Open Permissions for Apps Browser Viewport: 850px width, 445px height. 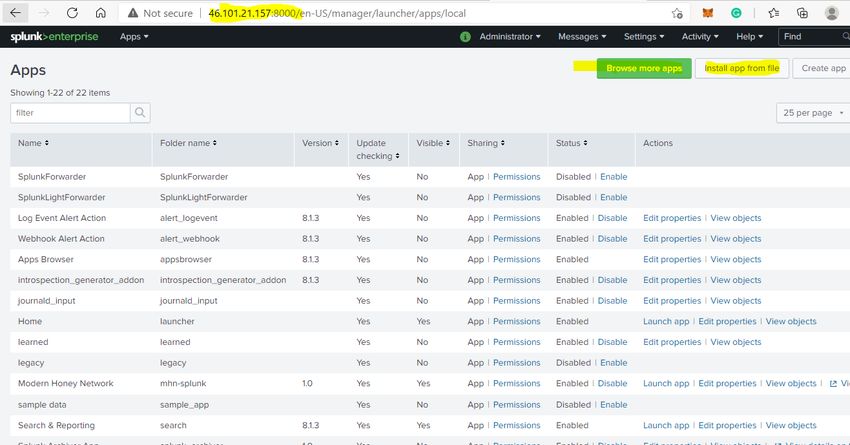(517, 259)
